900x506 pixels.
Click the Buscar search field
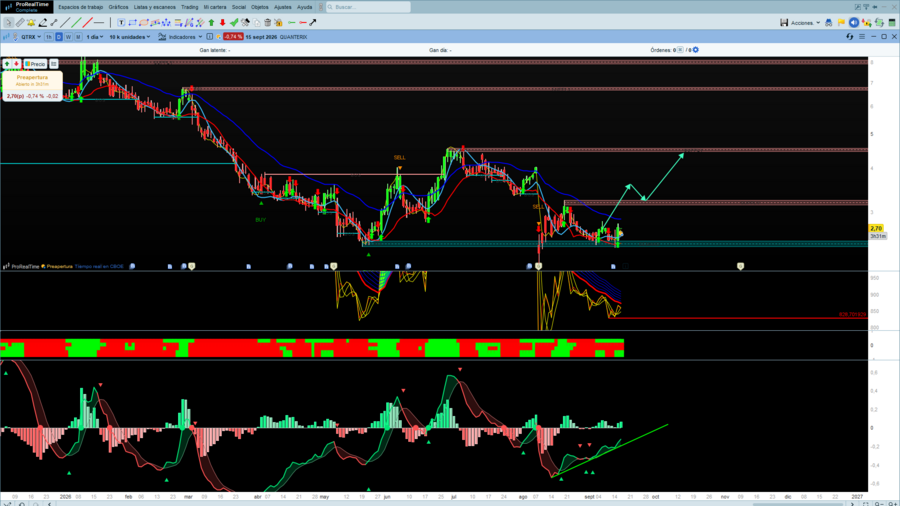(x=368, y=7)
